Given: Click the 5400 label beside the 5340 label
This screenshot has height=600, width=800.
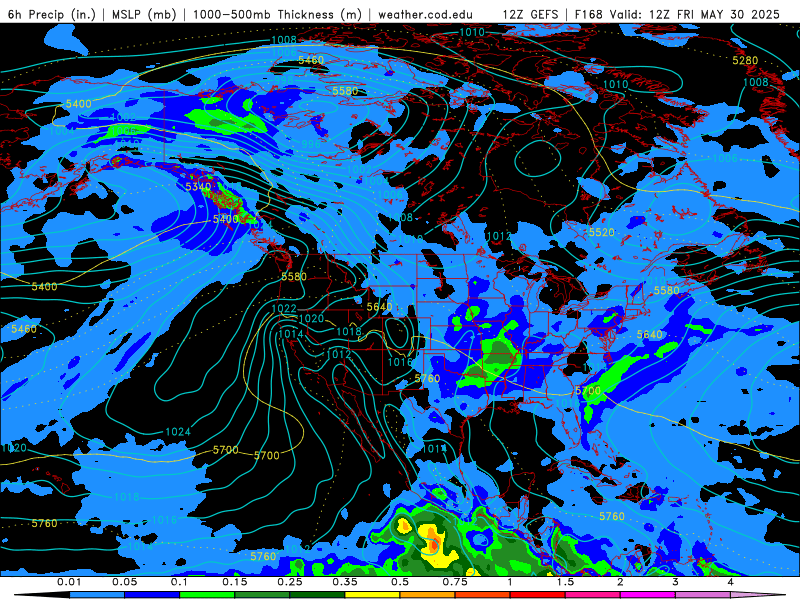Looking at the screenshot, I should pyautogui.click(x=226, y=219).
